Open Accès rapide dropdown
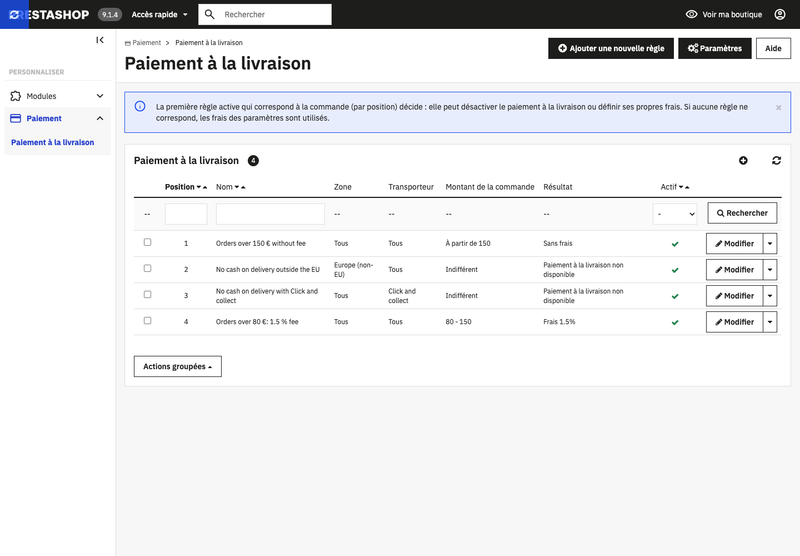The image size is (800, 556). [x=159, y=14]
